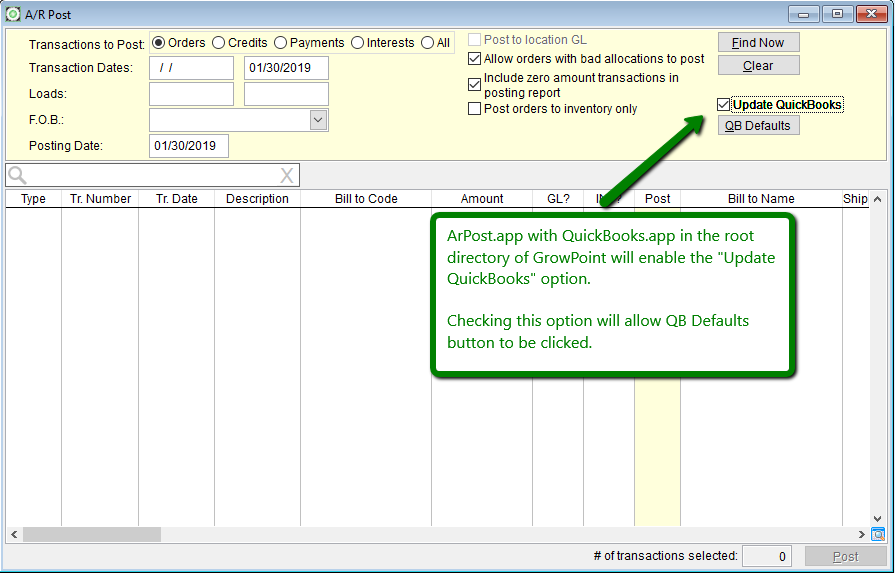Sort by the Type column header
895x573 pixels.
tap(33, 199)
